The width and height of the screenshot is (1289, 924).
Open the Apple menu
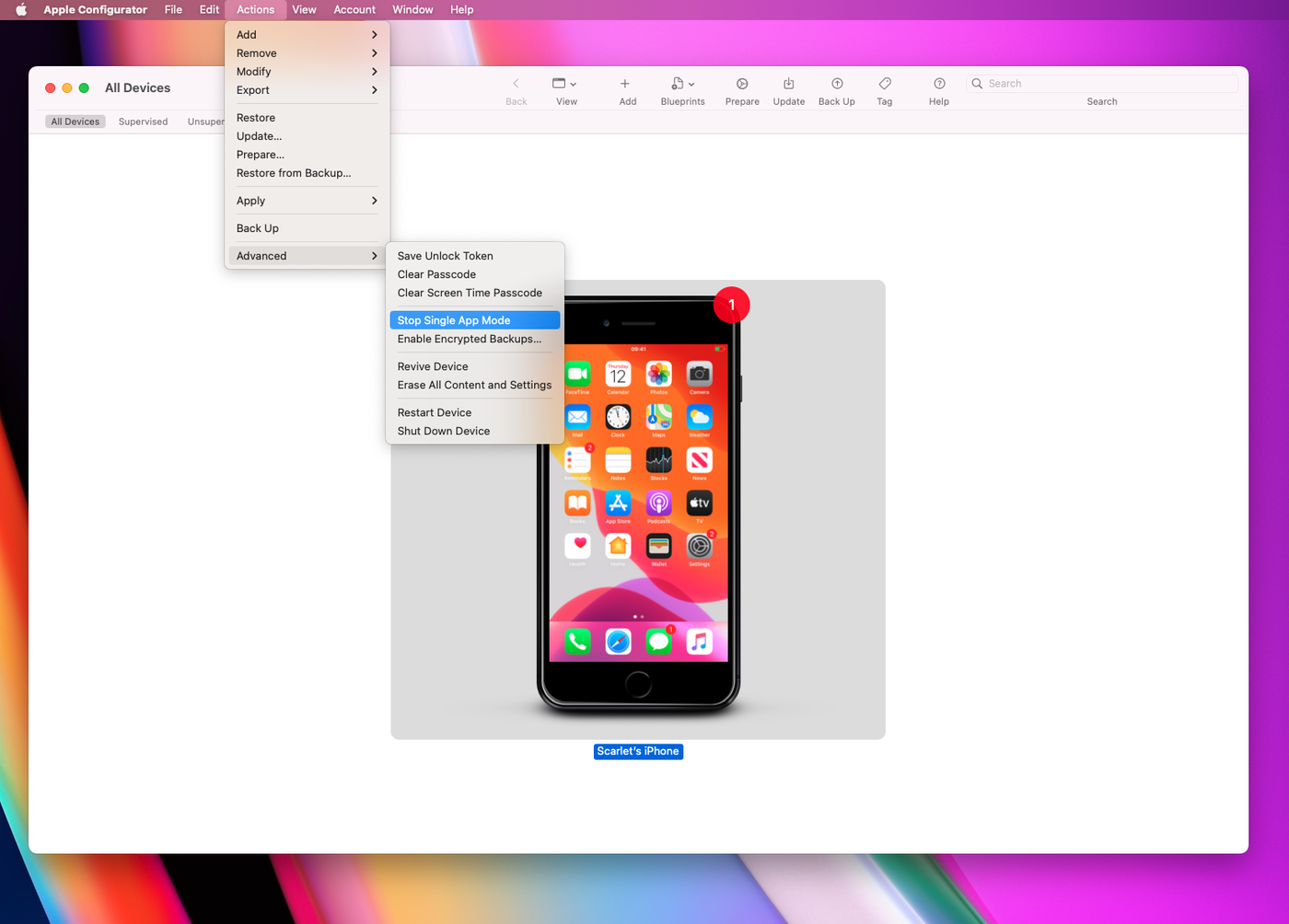(19, 9)
